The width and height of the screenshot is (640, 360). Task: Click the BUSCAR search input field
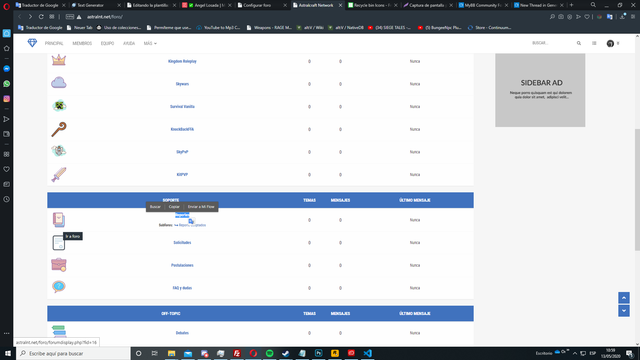(552, 43)
